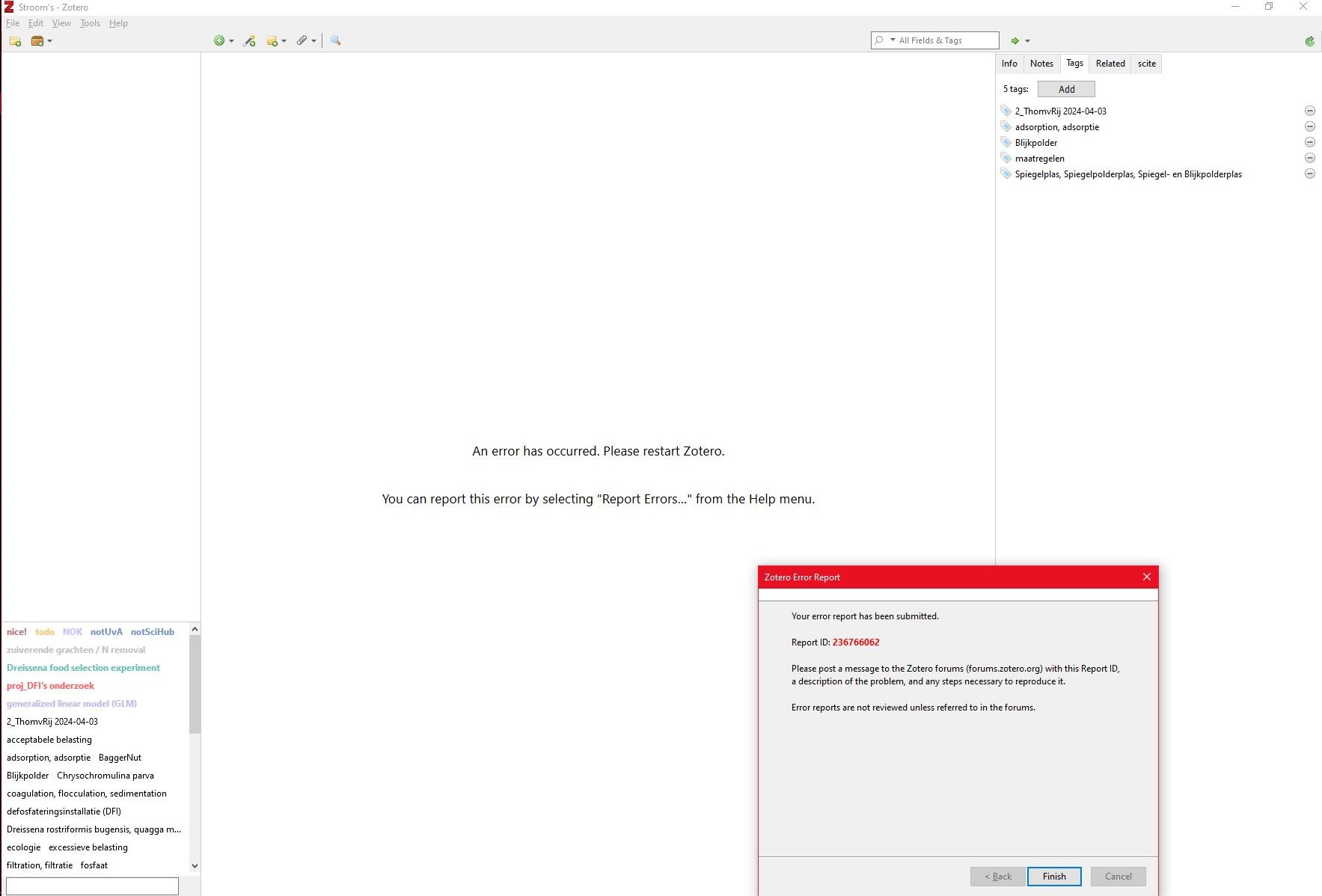The height and width of the screenshot is (896, 1322).
Task: Remove the adsorption, adsorptie tag with minus
Action: point(1309,126)
